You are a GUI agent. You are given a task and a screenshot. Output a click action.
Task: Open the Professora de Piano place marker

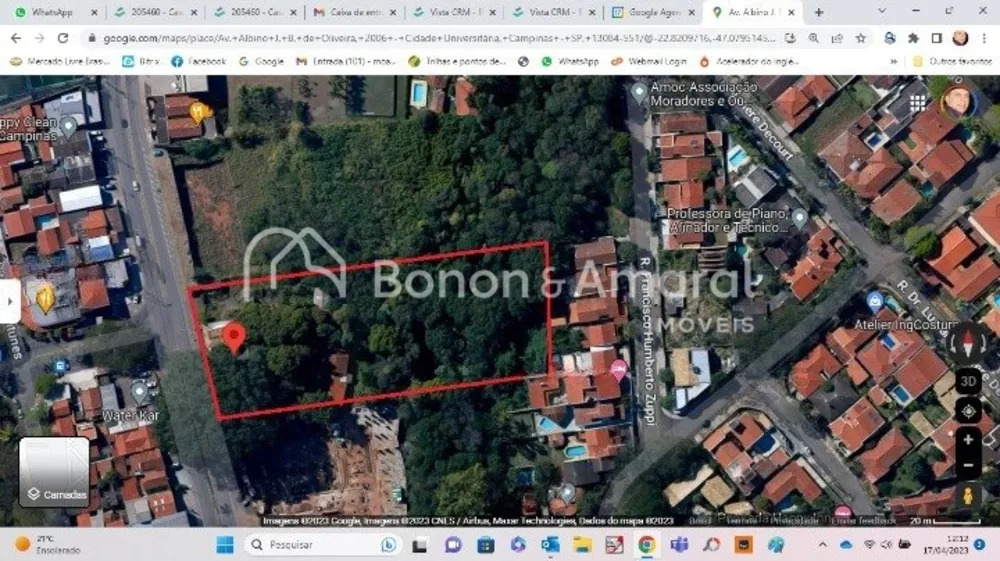coord(799,220)
